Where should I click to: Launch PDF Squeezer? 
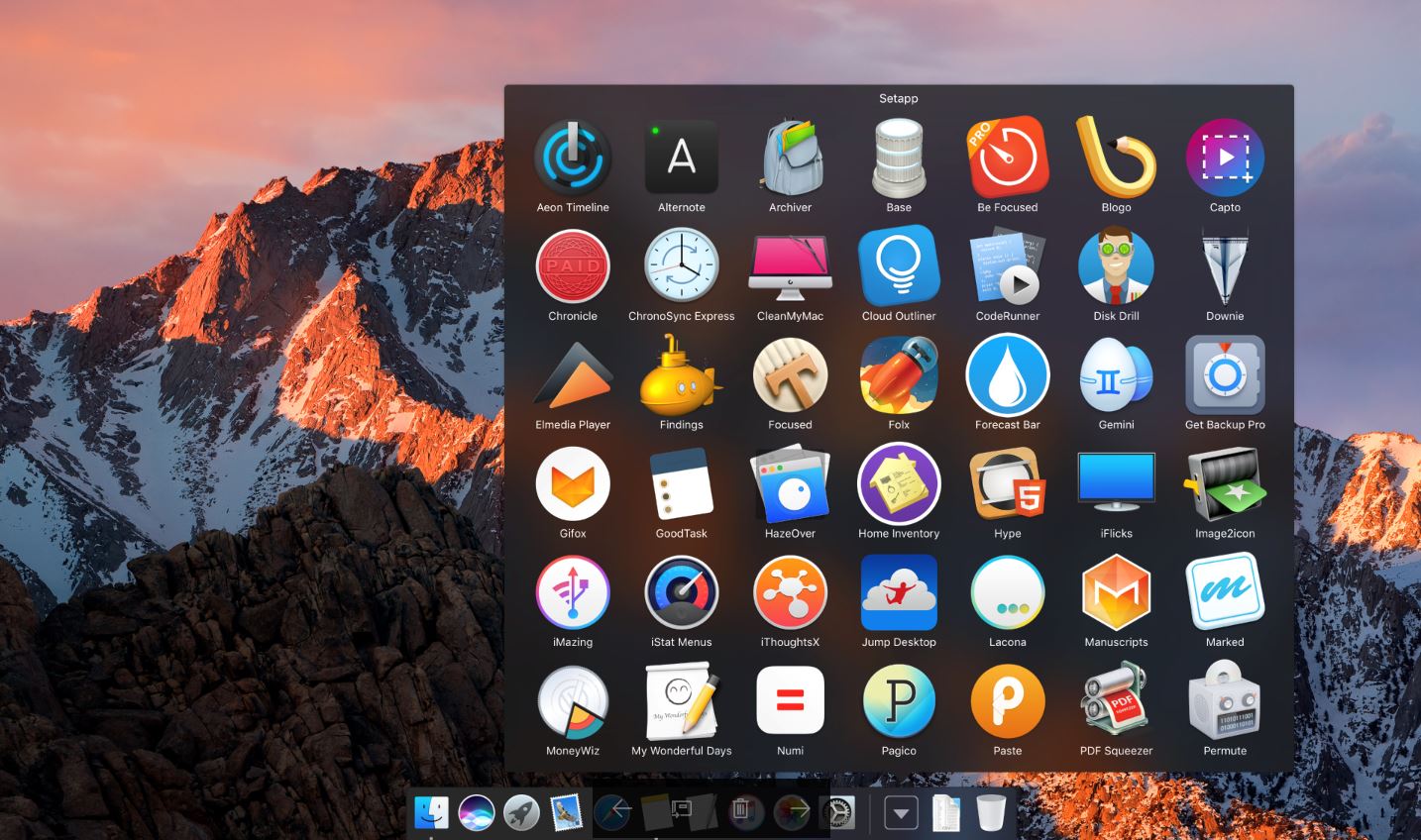click(1117, 701)
